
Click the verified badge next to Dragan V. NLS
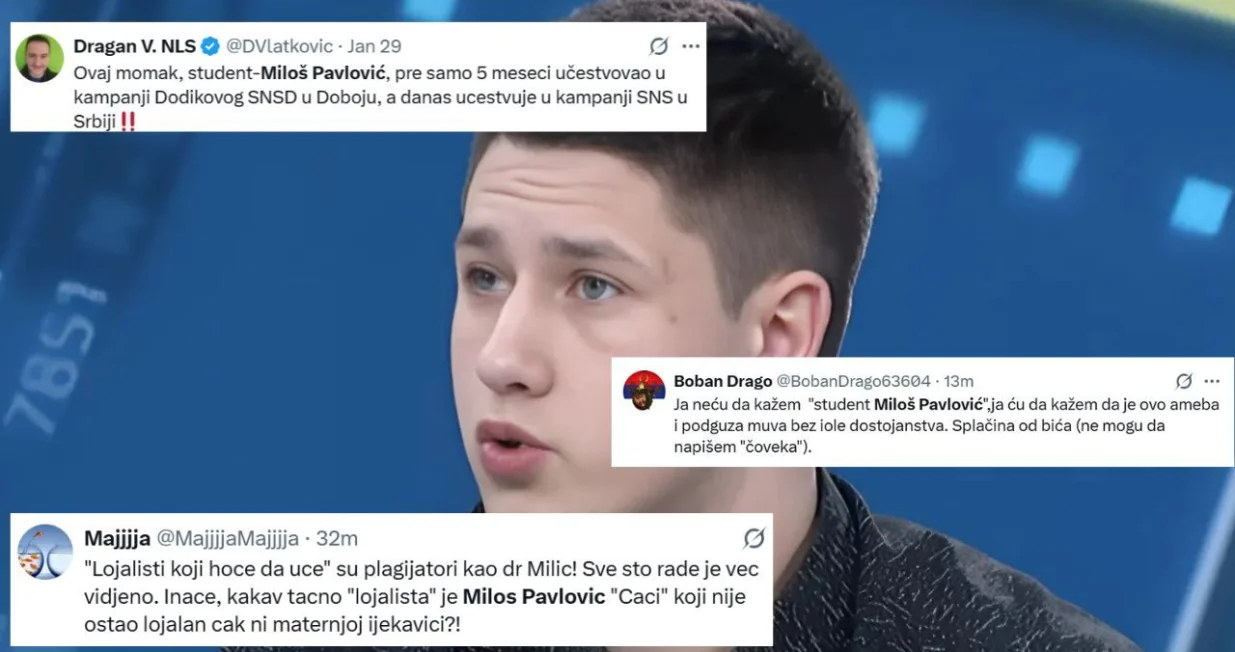(210, 46)
